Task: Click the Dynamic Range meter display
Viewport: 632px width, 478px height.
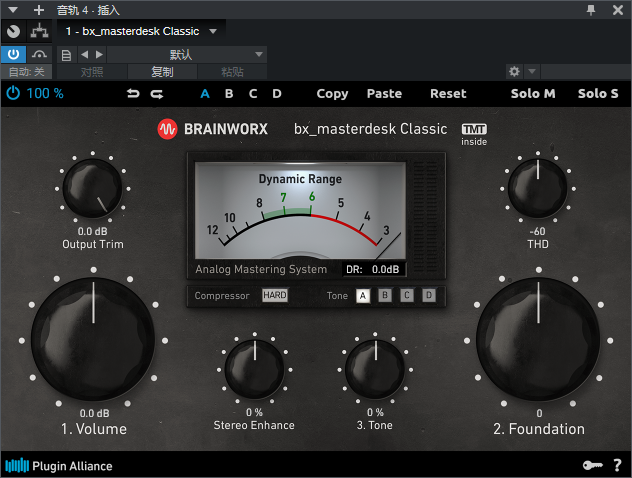Action: (300, 210)
